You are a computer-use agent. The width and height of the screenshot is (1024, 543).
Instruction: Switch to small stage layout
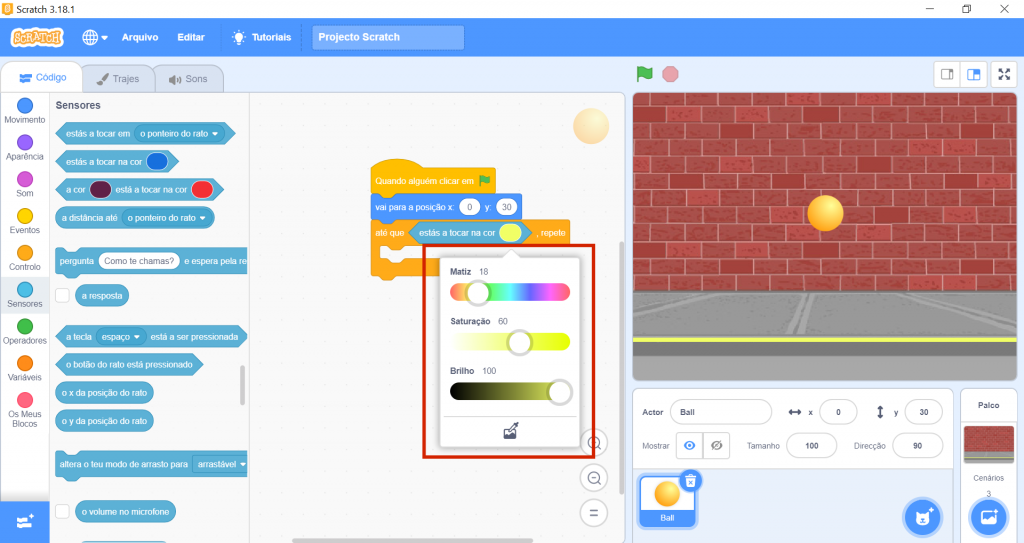[947, 74]
